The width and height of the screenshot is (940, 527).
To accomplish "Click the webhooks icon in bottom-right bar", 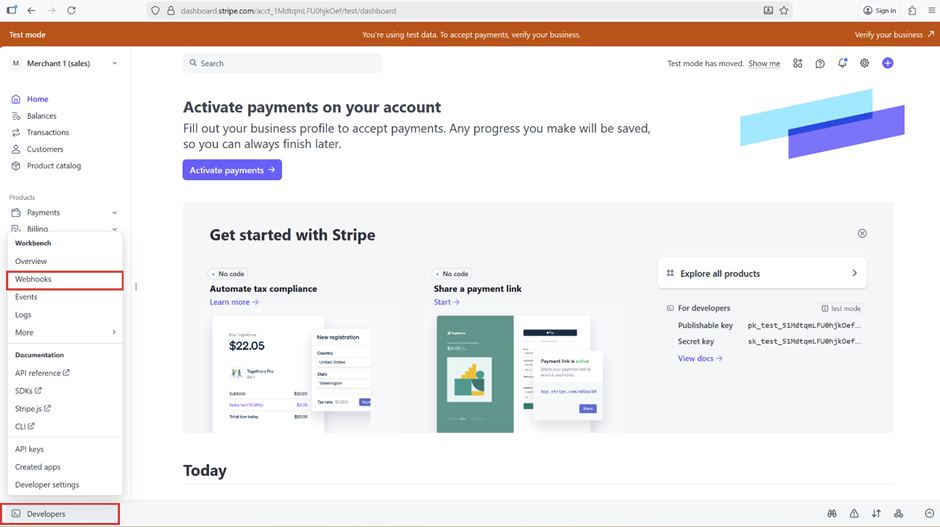I will pos(898,513).
